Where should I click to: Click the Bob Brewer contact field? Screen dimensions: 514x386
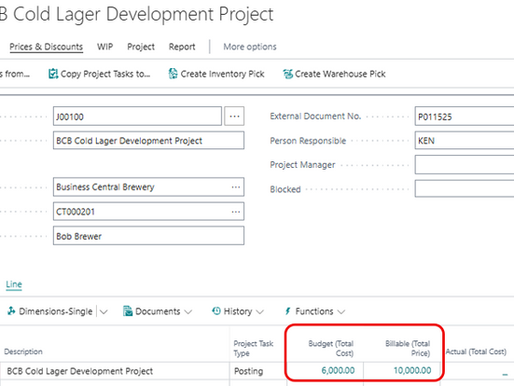[149, 236]
